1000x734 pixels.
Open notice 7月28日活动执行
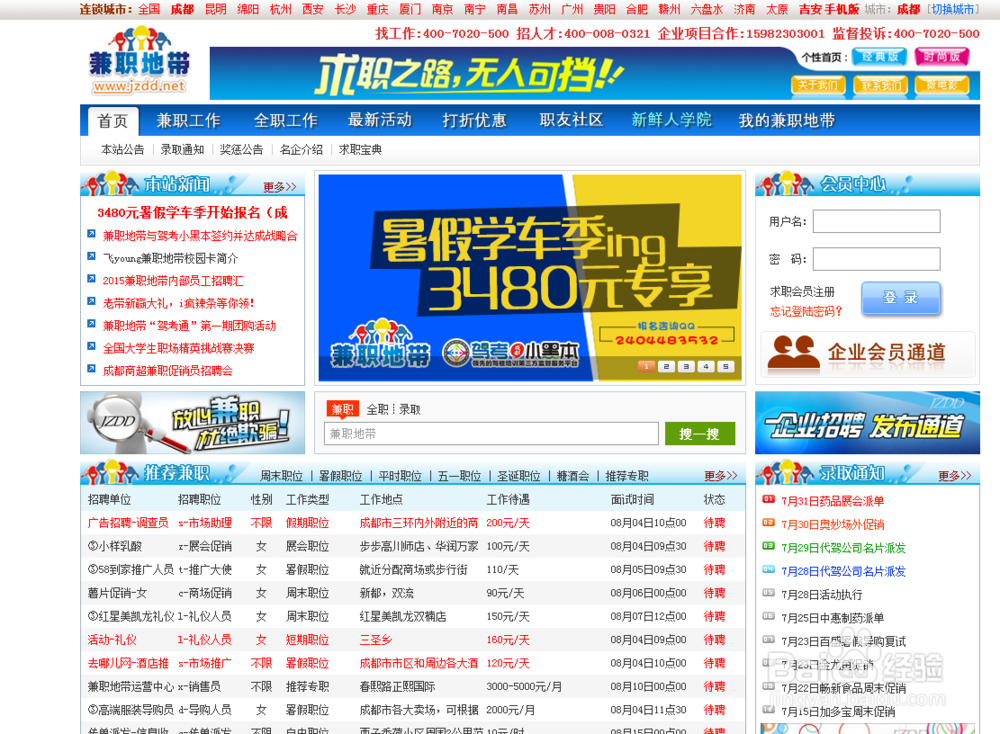pyautogui.click(x=821, y=594)
